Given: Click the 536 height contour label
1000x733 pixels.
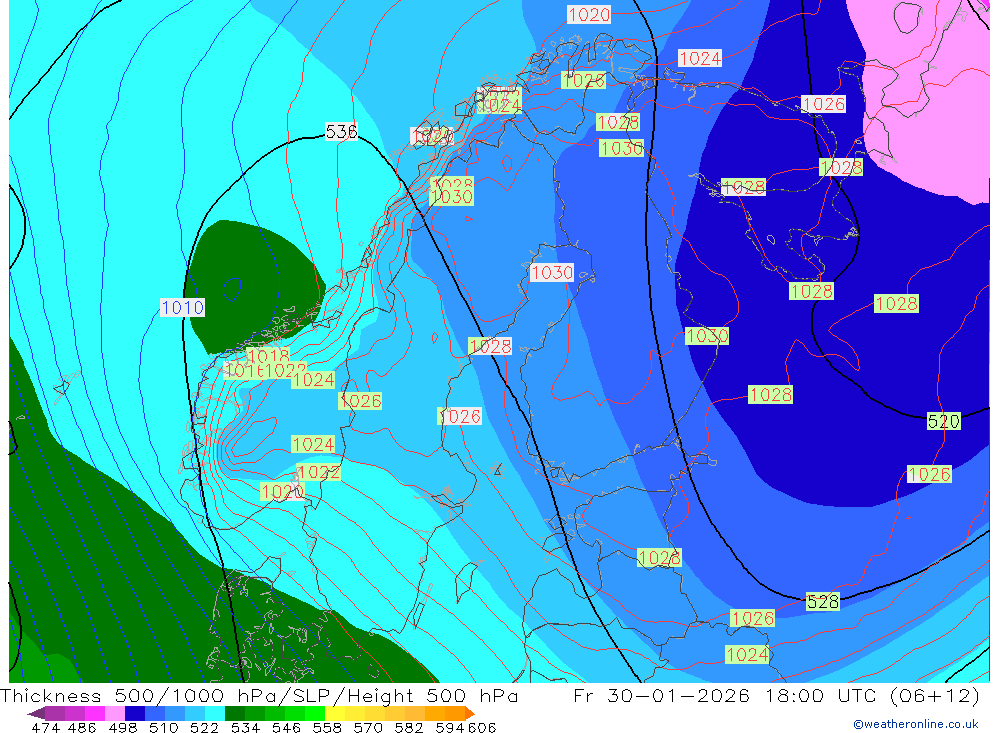Looking at the screenshot, I should [x=341, y=132].
